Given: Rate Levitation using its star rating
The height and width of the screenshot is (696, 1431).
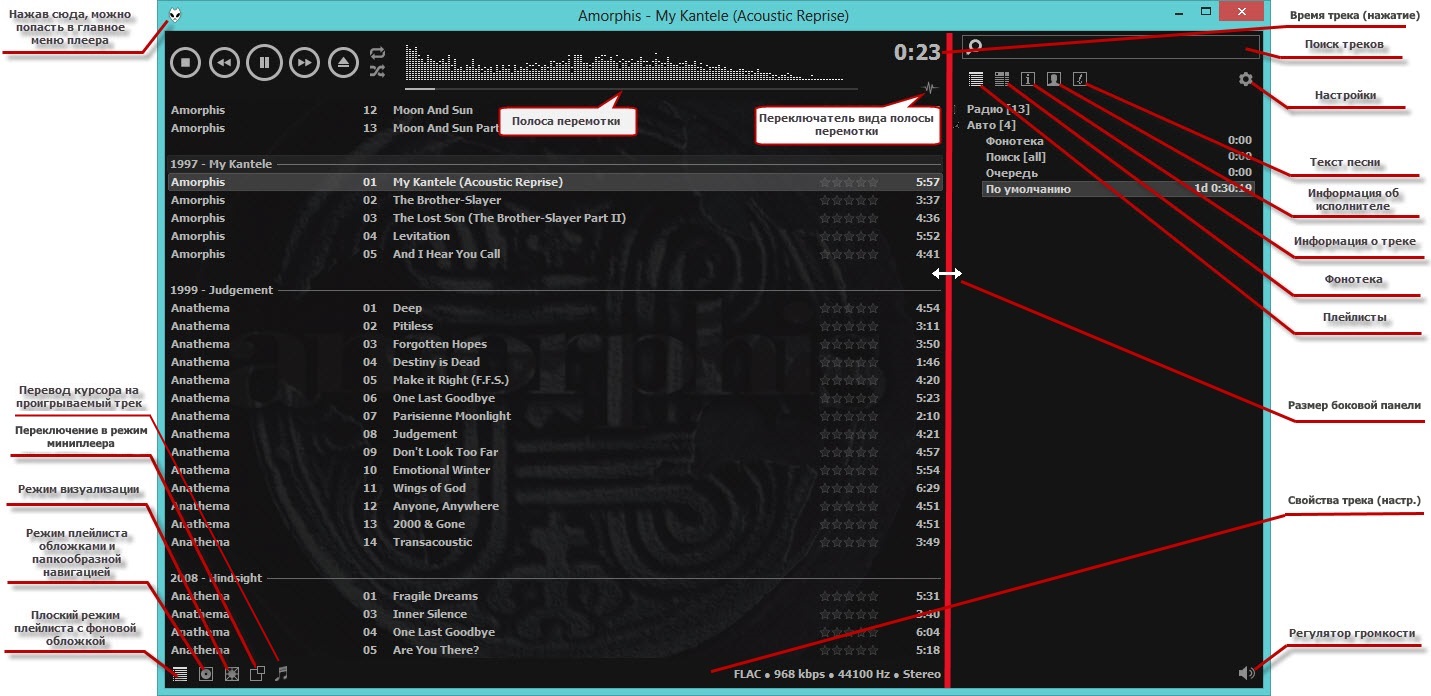Looking at the screenshot, I should click(x=849, y=236).
